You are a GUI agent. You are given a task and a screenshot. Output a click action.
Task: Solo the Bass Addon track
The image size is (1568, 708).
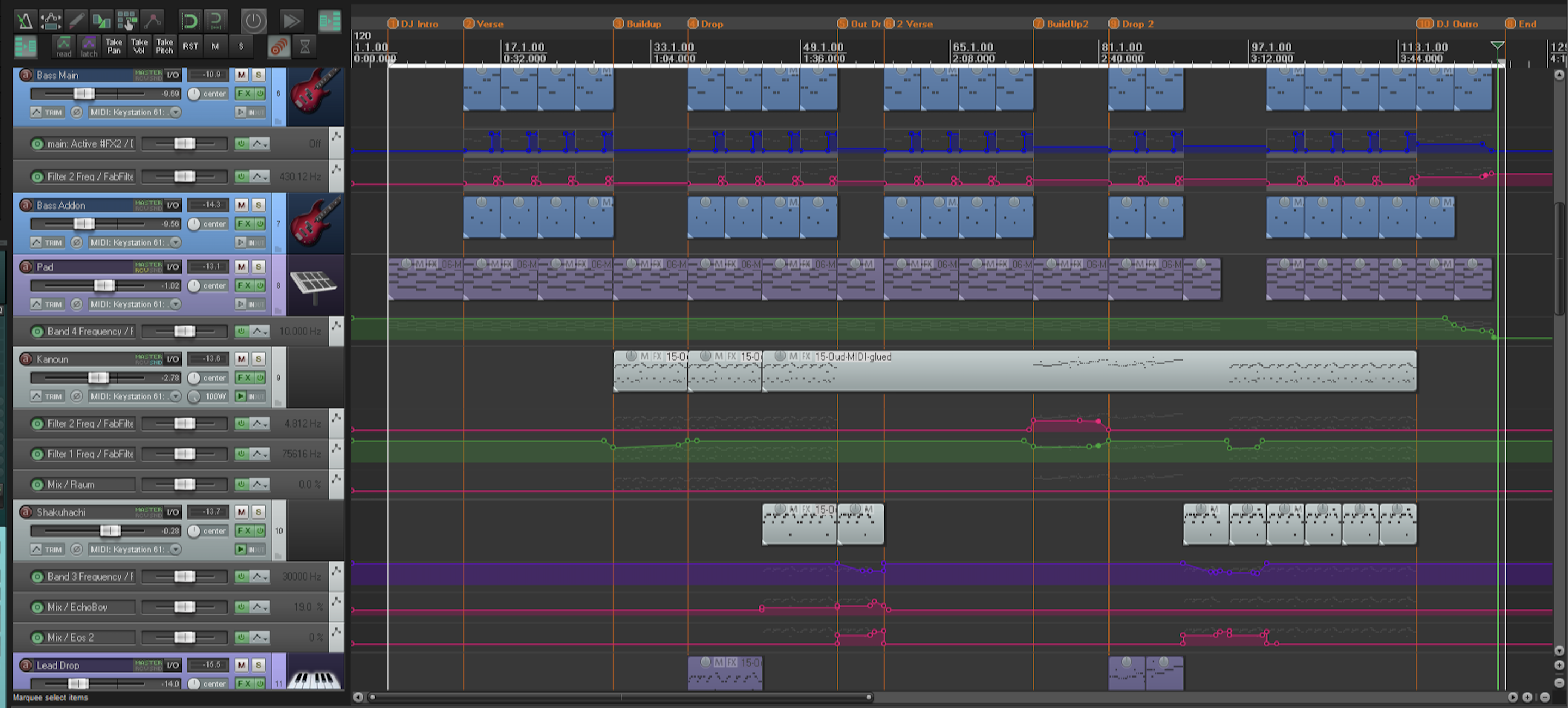click(x=259, y=205)
